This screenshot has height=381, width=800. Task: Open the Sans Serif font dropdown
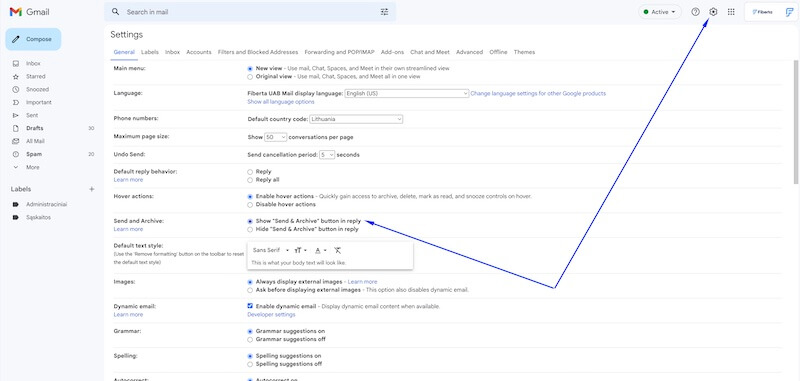[x=271, y=250]
